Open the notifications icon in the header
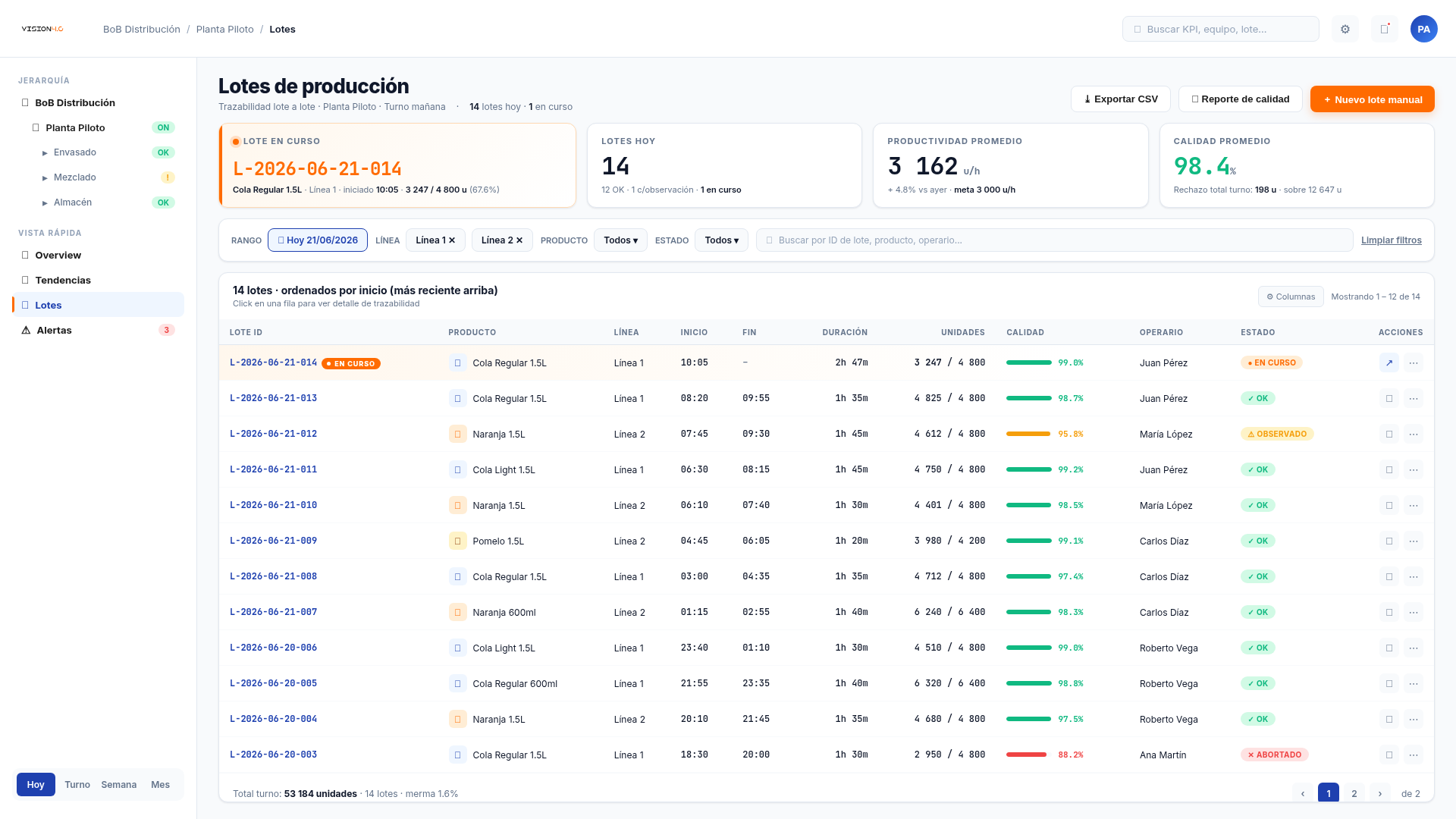 tap(1385, 29)
